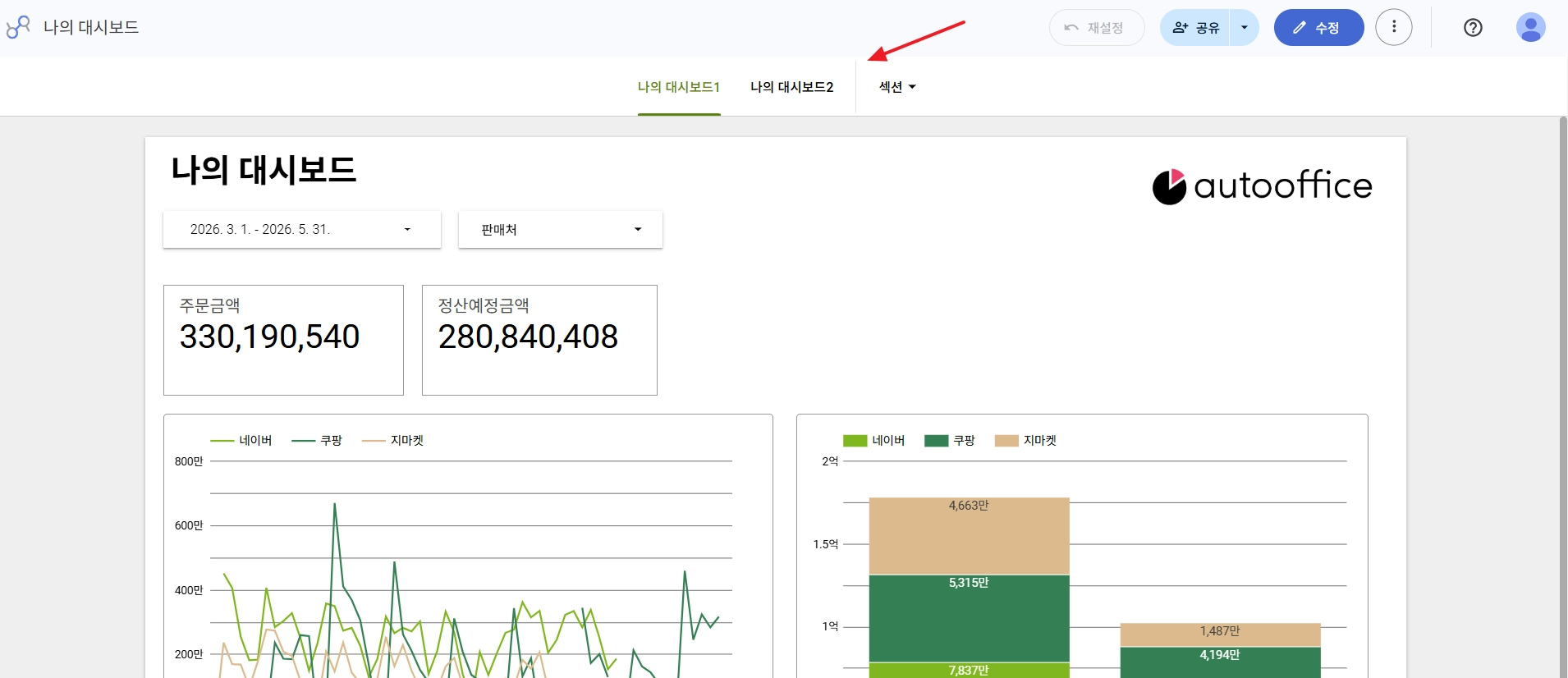This screenshot has height=678, width=1568.
Task: Open the date range 2026. 3. 1. picker
Action: coord(302,230)
